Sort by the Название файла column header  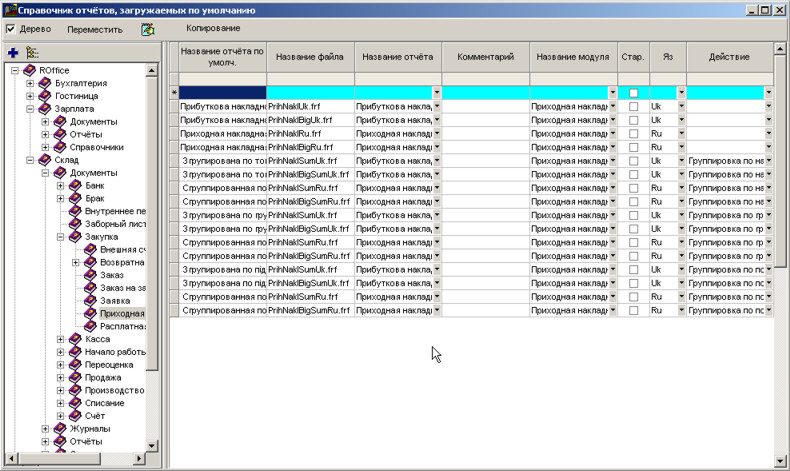tap(310, 57)
